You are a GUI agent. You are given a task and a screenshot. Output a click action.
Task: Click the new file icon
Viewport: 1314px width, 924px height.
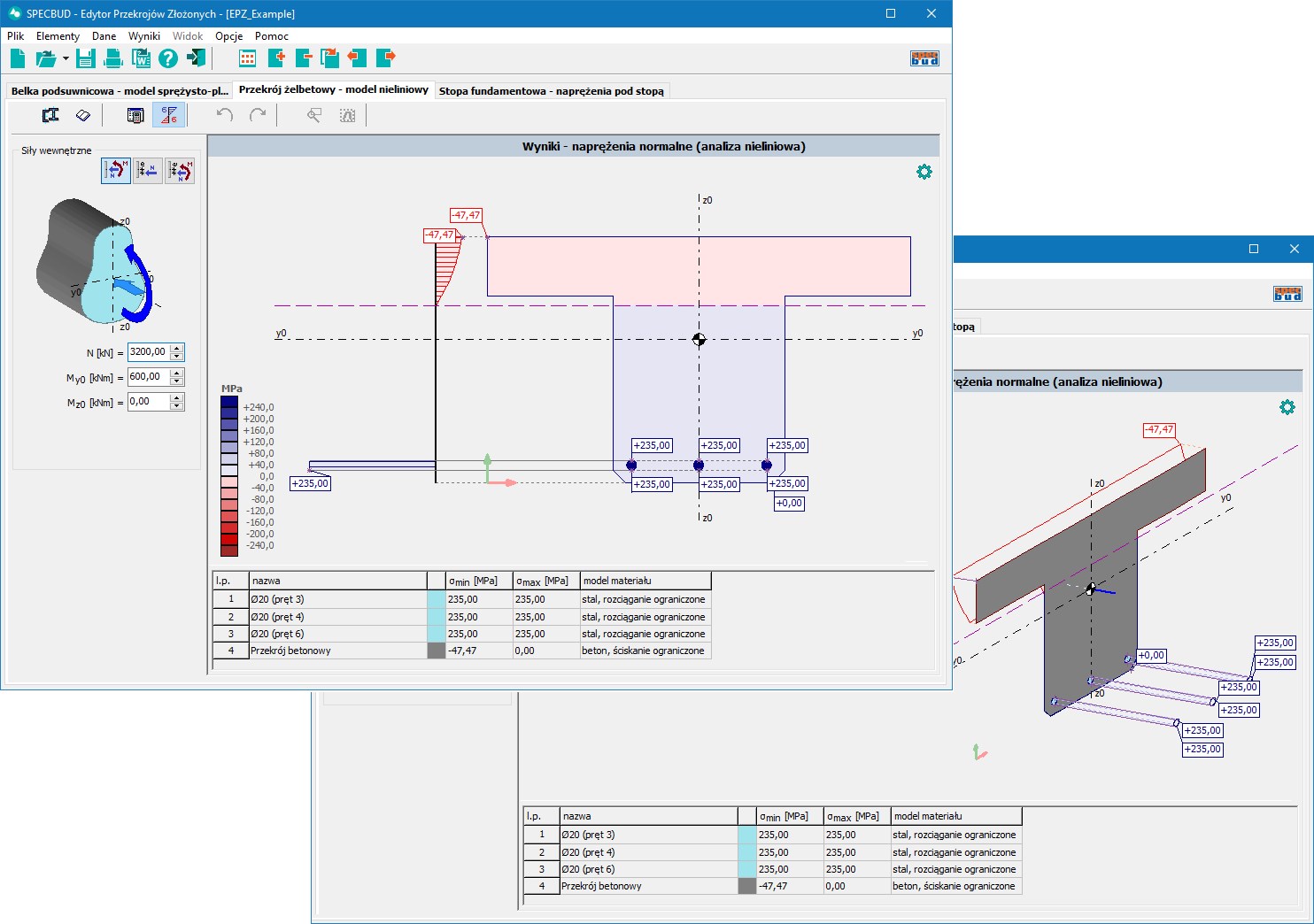18,58
